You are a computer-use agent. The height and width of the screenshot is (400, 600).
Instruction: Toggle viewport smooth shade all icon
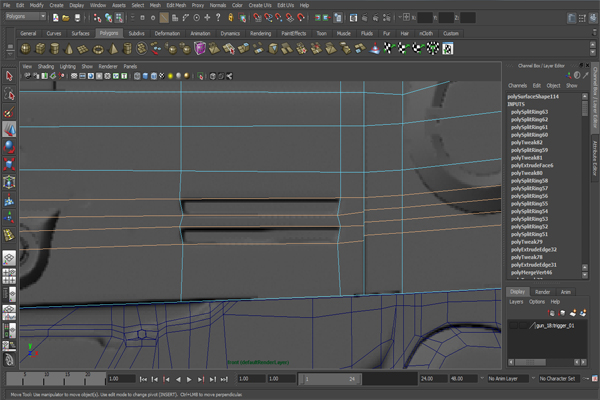pos(145,76)
